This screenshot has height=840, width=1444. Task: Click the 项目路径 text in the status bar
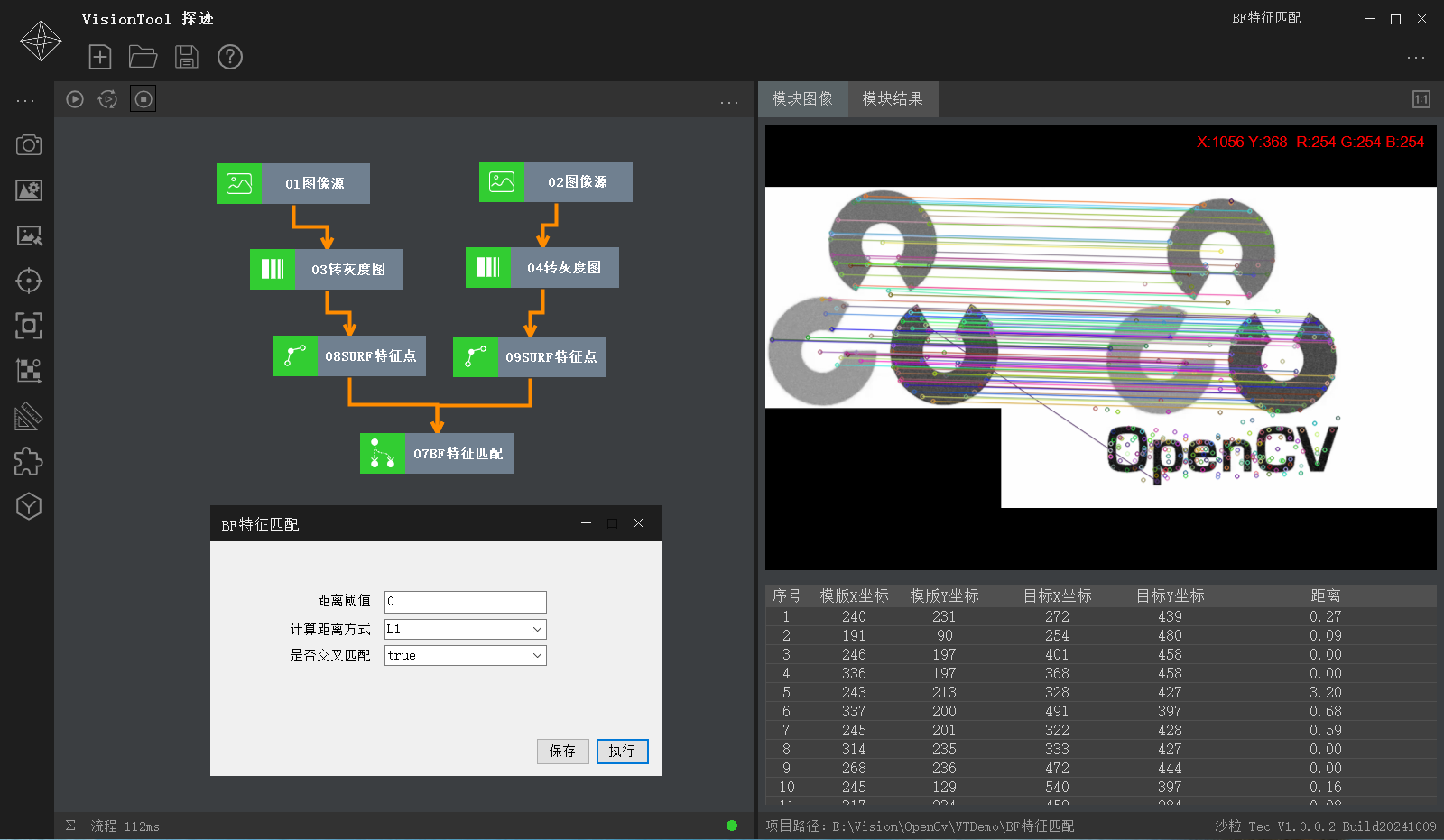[x=920, y=826]
